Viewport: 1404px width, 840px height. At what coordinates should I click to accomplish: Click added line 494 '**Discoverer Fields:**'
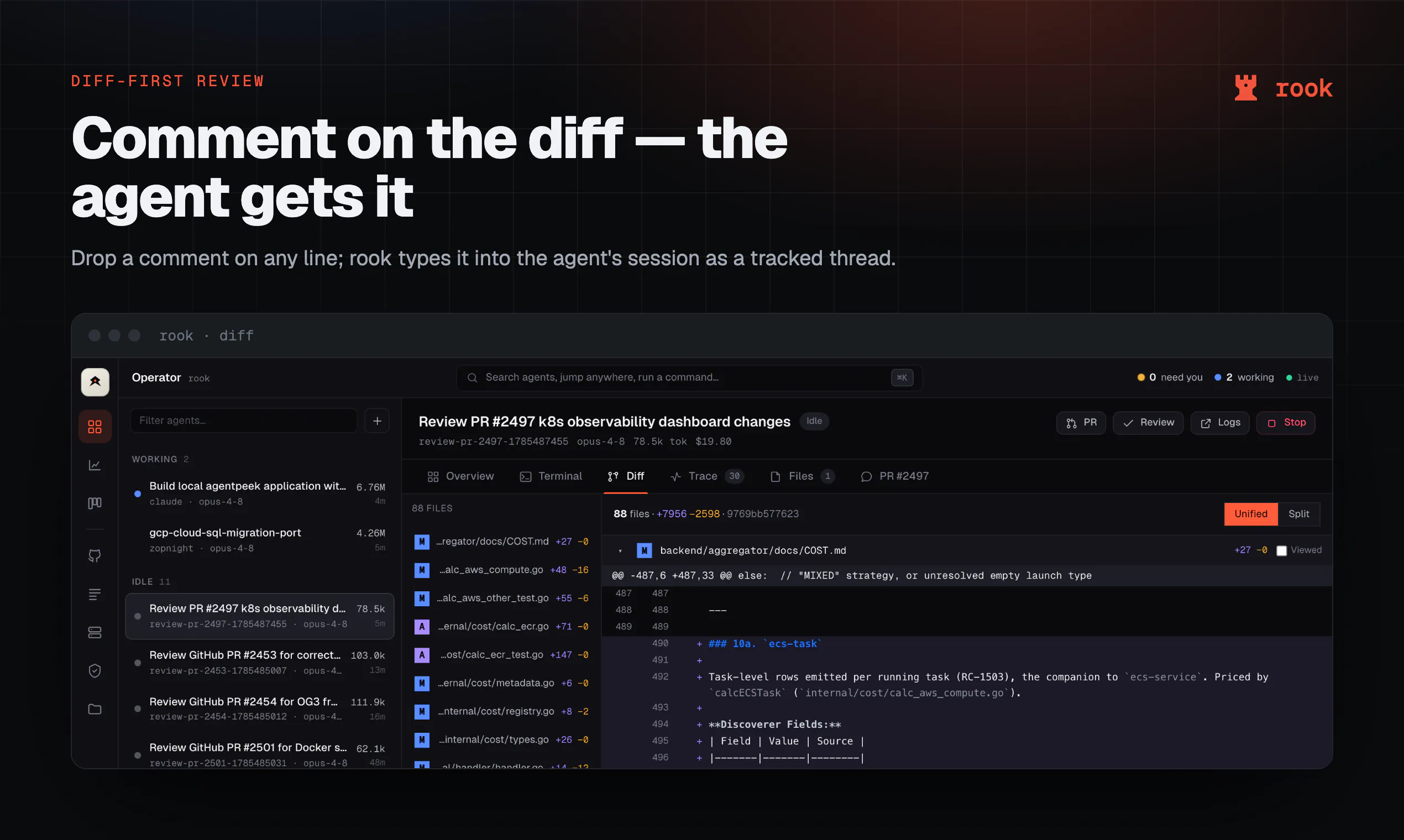coord(966,725)
